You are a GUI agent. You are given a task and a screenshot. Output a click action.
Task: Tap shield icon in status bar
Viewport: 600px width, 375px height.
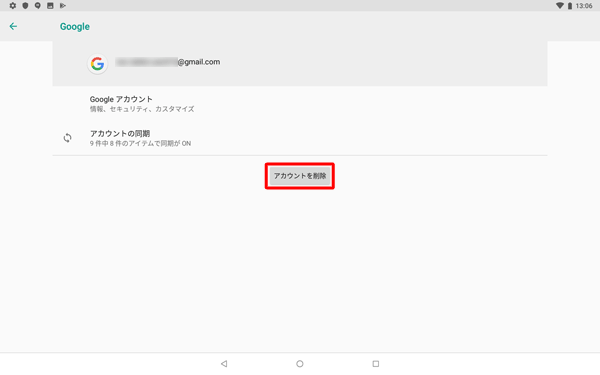pos(25,6)
